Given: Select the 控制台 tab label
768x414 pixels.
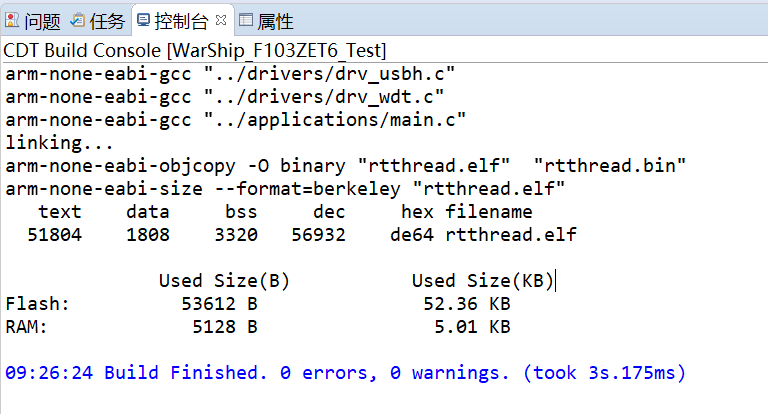Looking at the screenshot, I should click(182, 21).
